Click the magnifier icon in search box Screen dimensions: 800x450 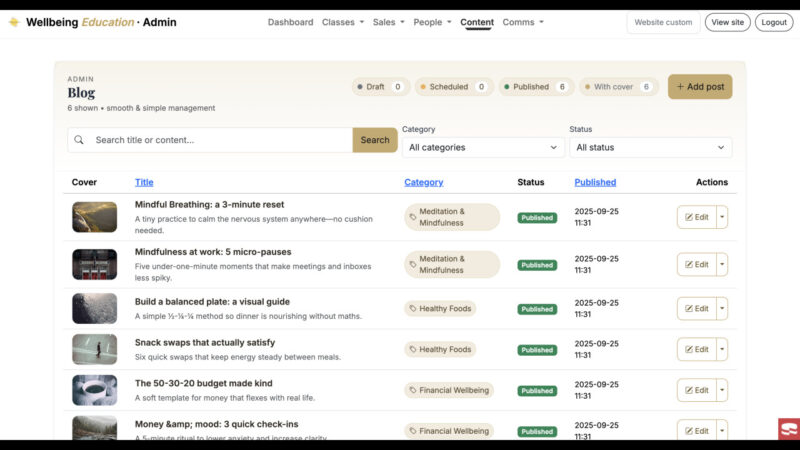(x=79, y=140)
